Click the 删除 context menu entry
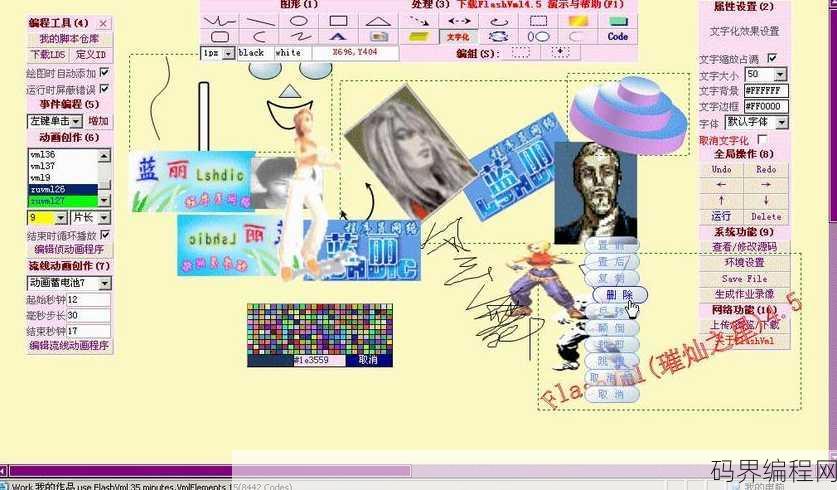 click(620, 295)
